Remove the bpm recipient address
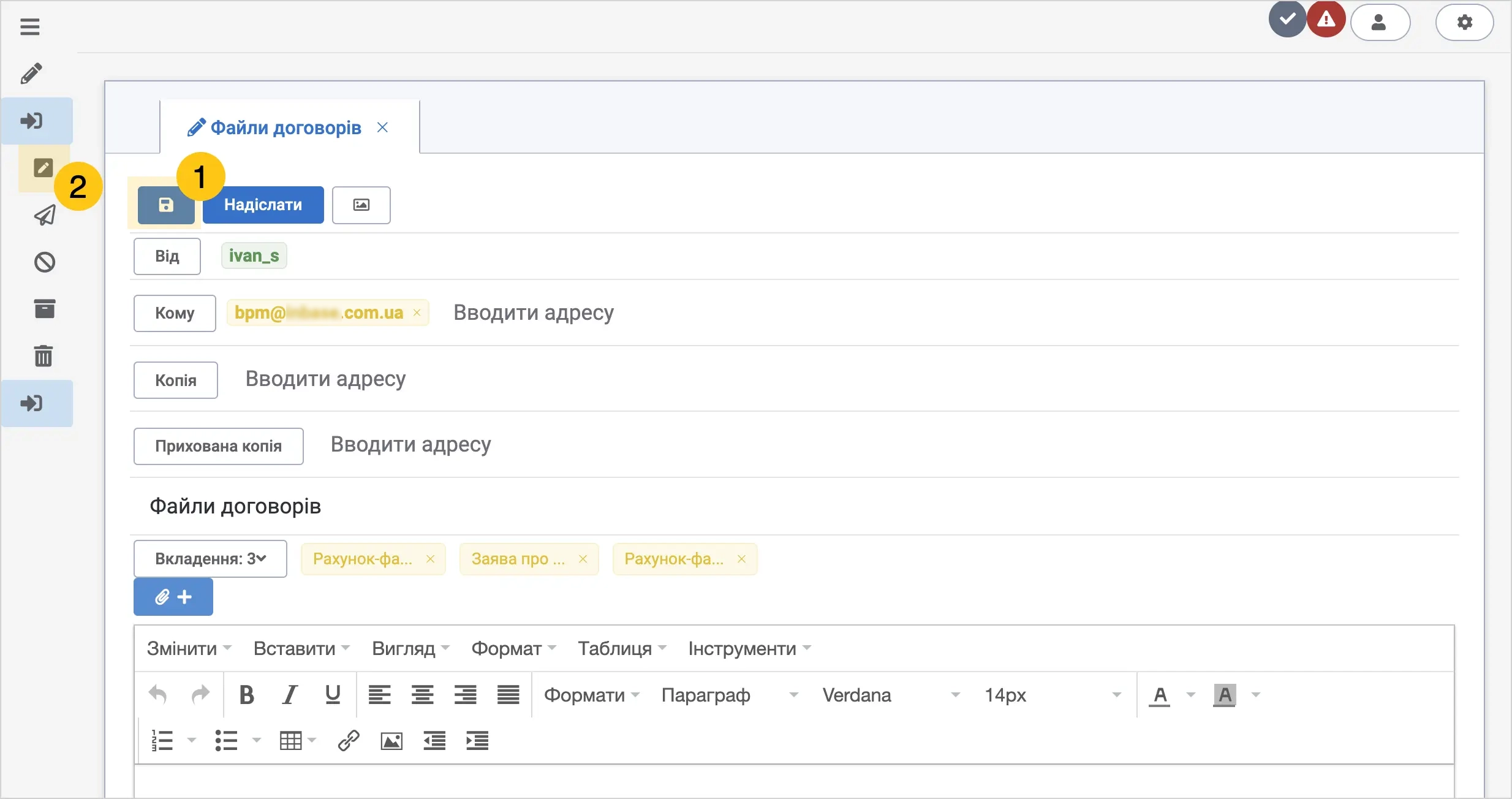The image size is (1512, 799). pyautogui.click(x=417, y=312)
